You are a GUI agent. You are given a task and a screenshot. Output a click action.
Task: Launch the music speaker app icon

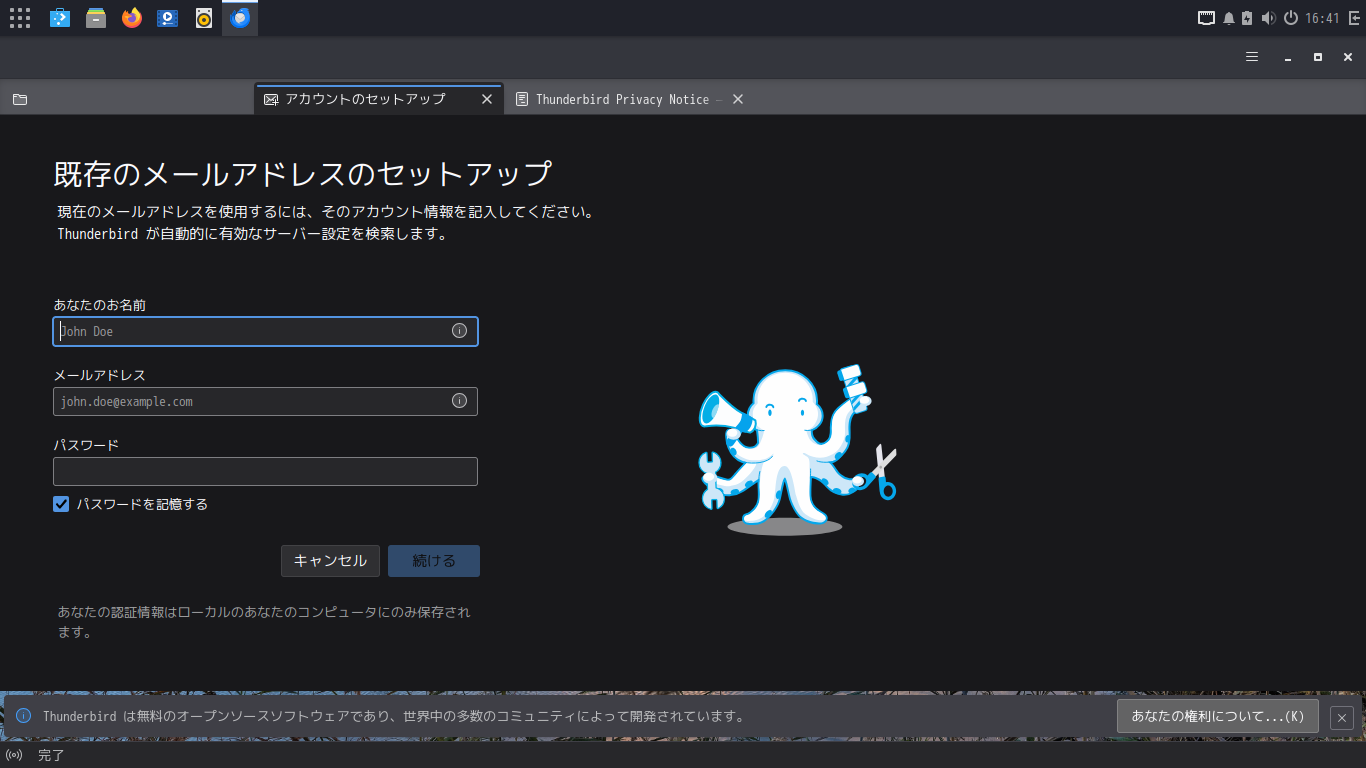(x=204, y=18)
